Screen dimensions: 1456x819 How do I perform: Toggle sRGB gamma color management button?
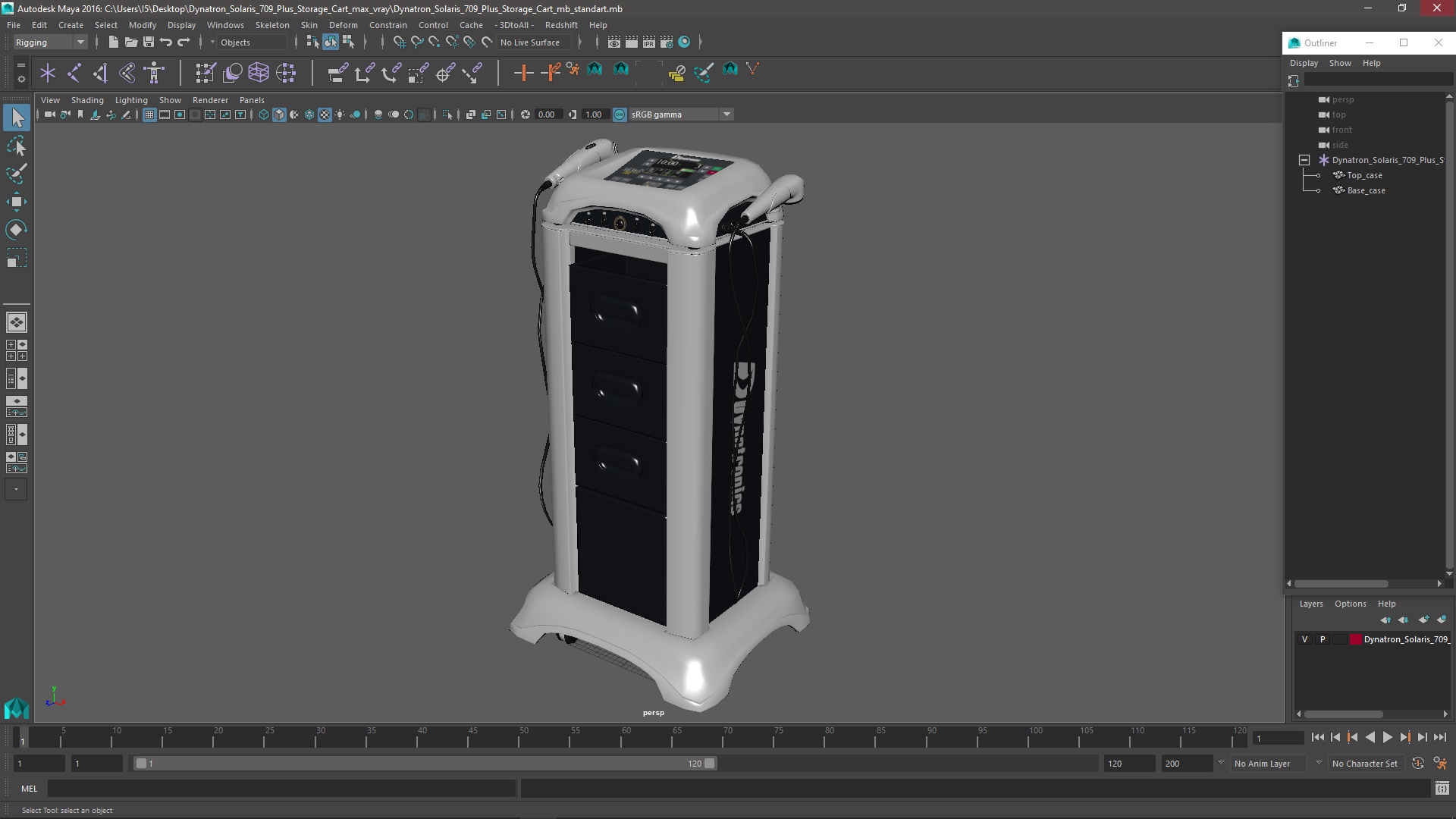(x=620, y=115)
